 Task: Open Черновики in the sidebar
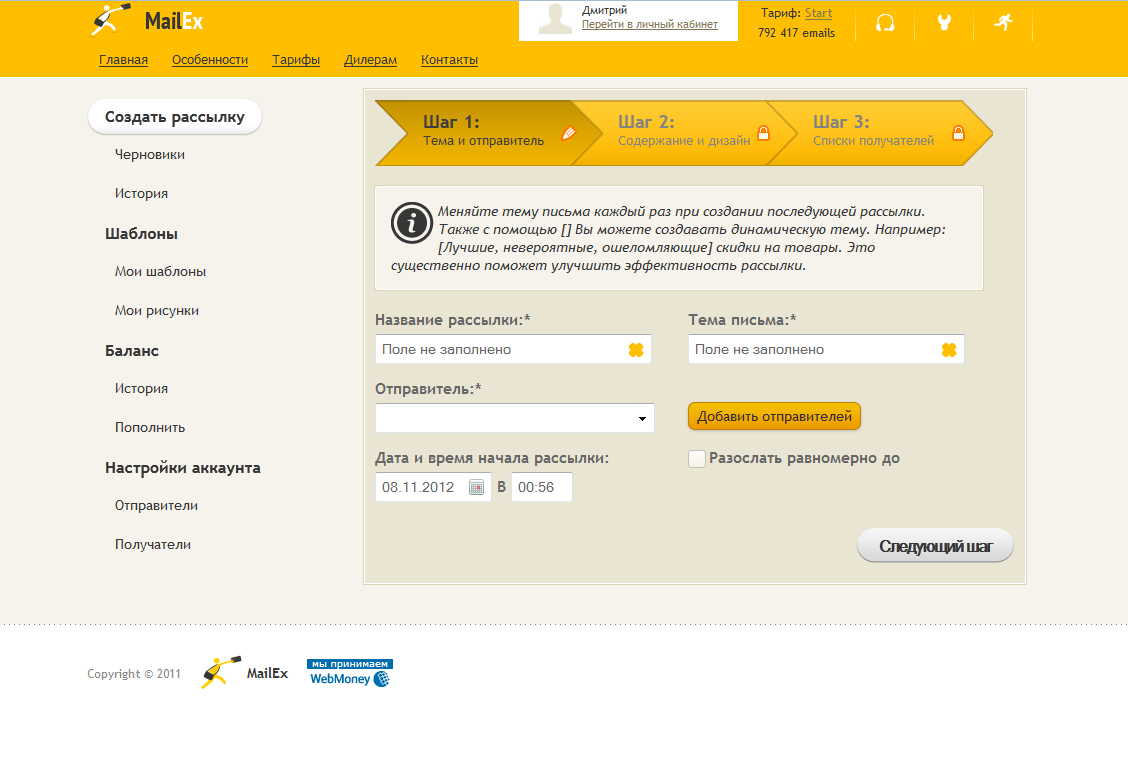150,155
